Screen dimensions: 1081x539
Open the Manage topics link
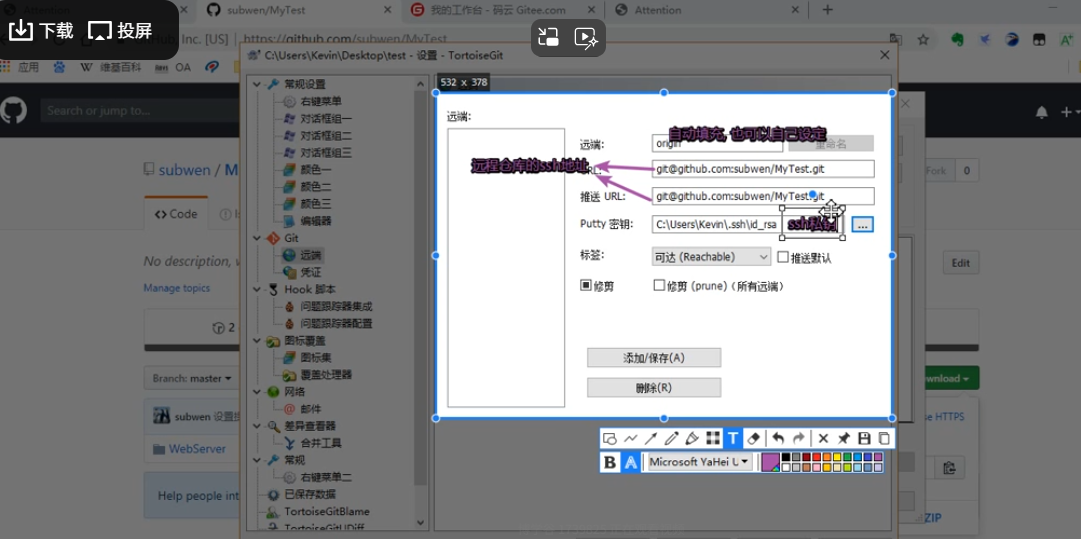coord(176,288)
